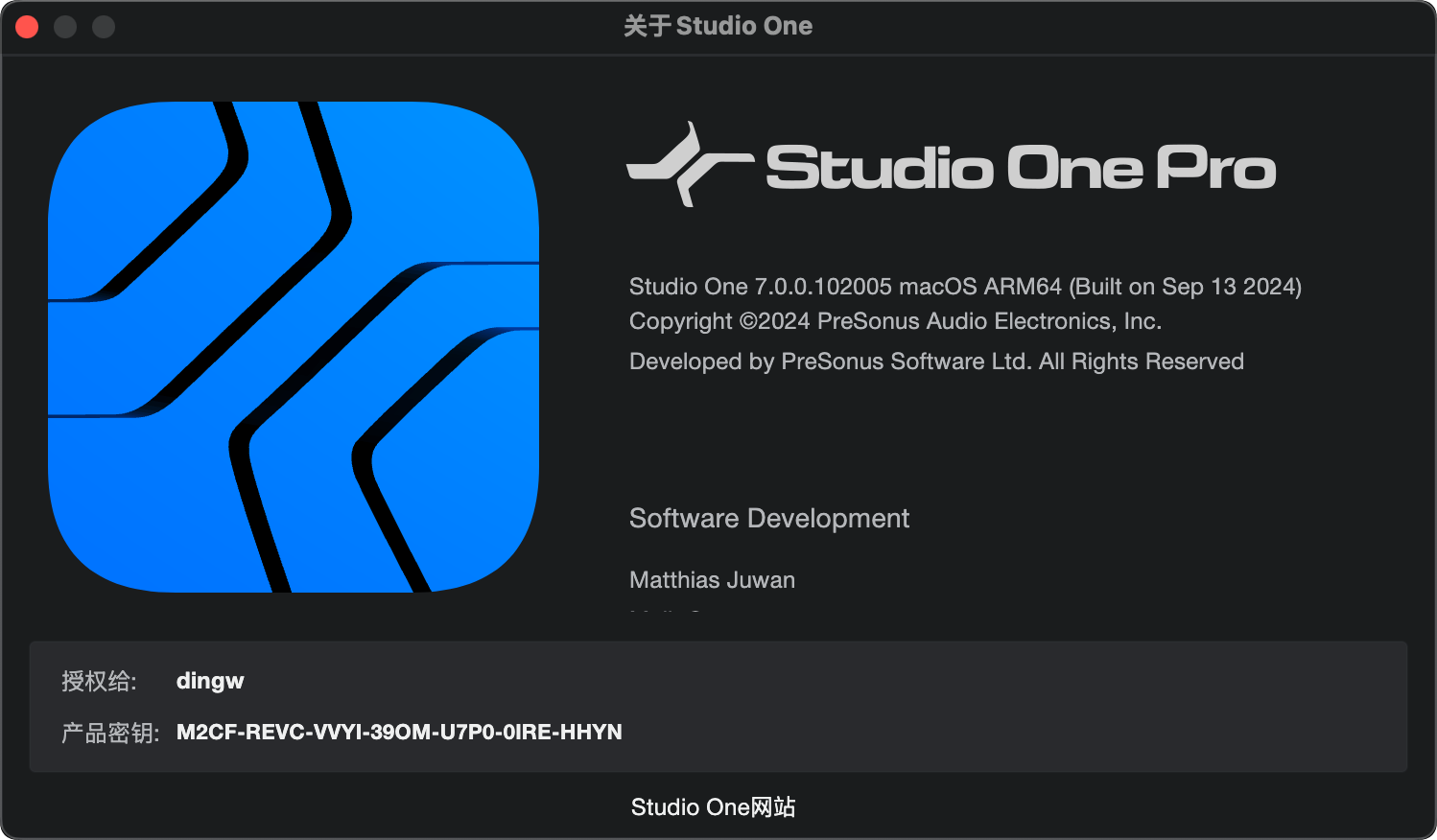Click the Studio One Pro logo text
The height and width of the screenshot is (840, 1437).
coord(1021,168)
